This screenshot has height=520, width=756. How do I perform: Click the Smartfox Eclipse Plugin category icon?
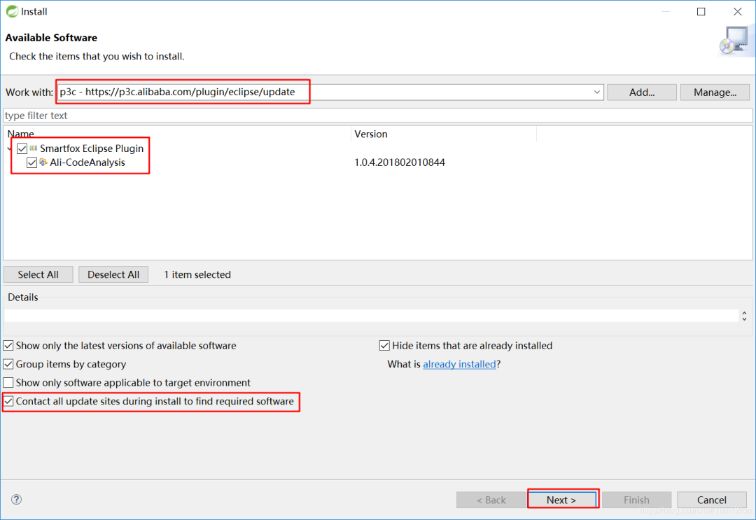(33, 148)
